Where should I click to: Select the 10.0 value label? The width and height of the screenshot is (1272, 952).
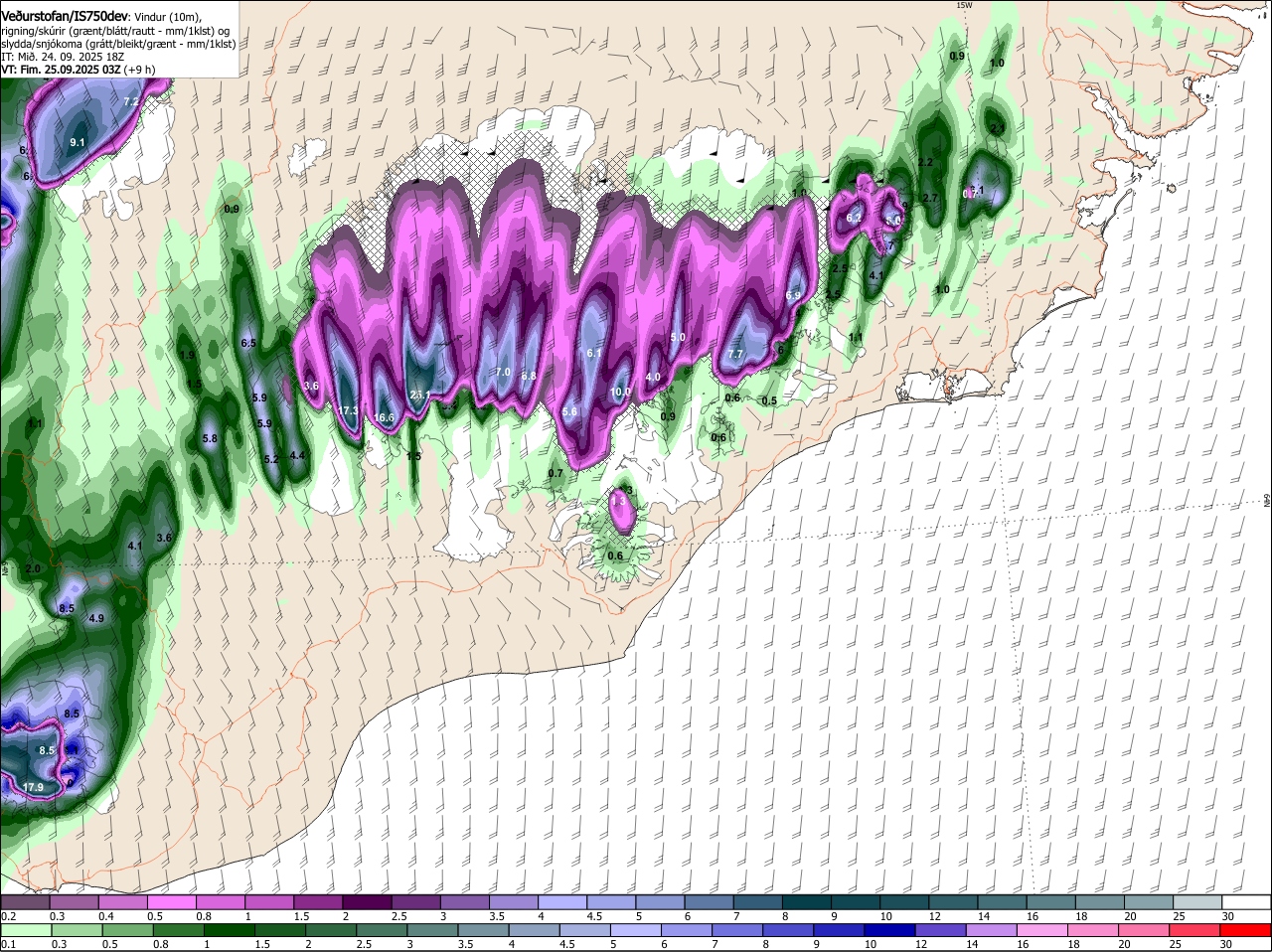coord(620,393)
